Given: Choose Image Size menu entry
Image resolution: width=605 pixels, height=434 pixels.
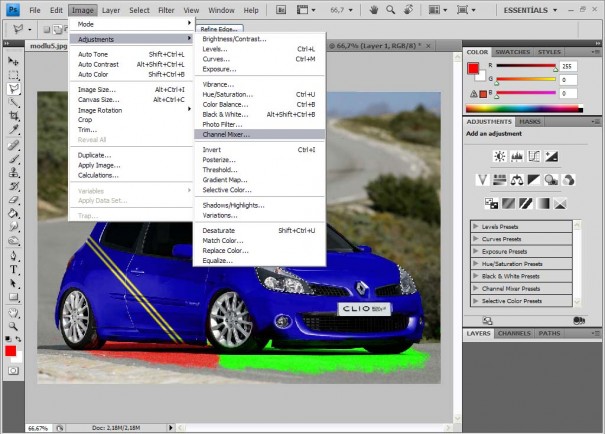Looking at the screenshot, I should pos(131,90).
